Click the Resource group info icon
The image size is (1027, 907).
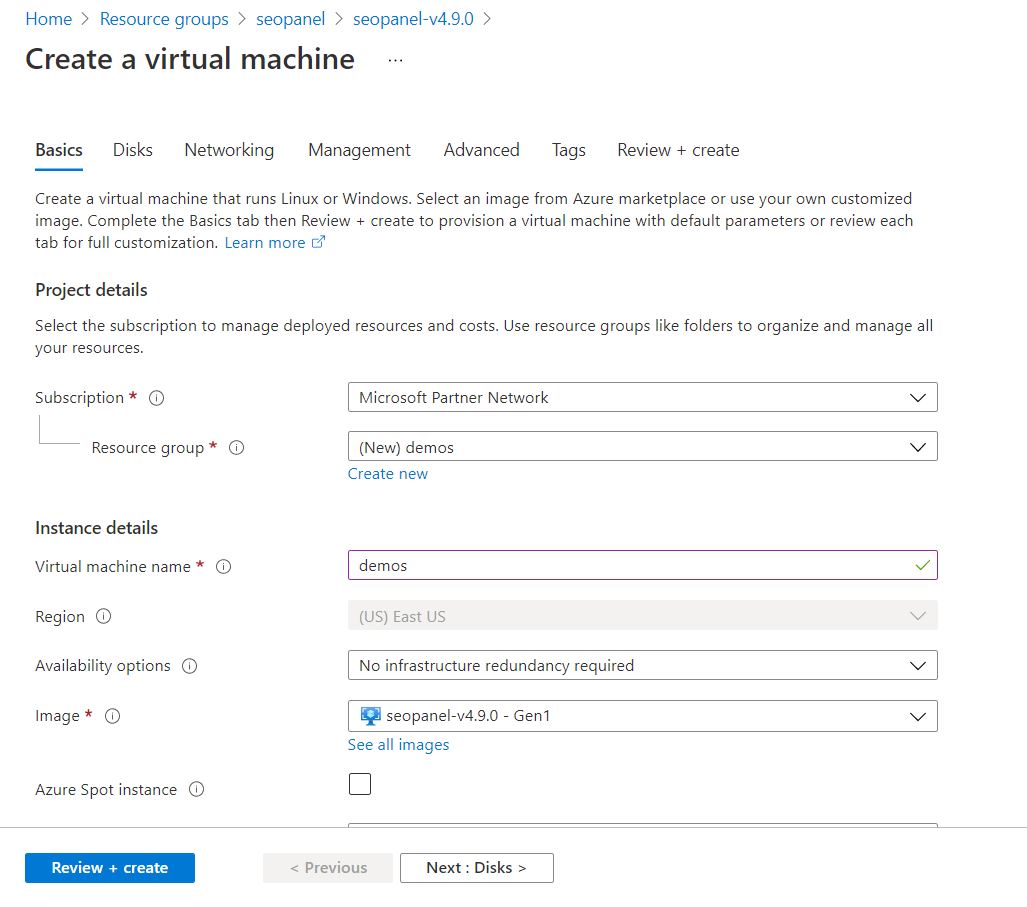click(237, 448)
